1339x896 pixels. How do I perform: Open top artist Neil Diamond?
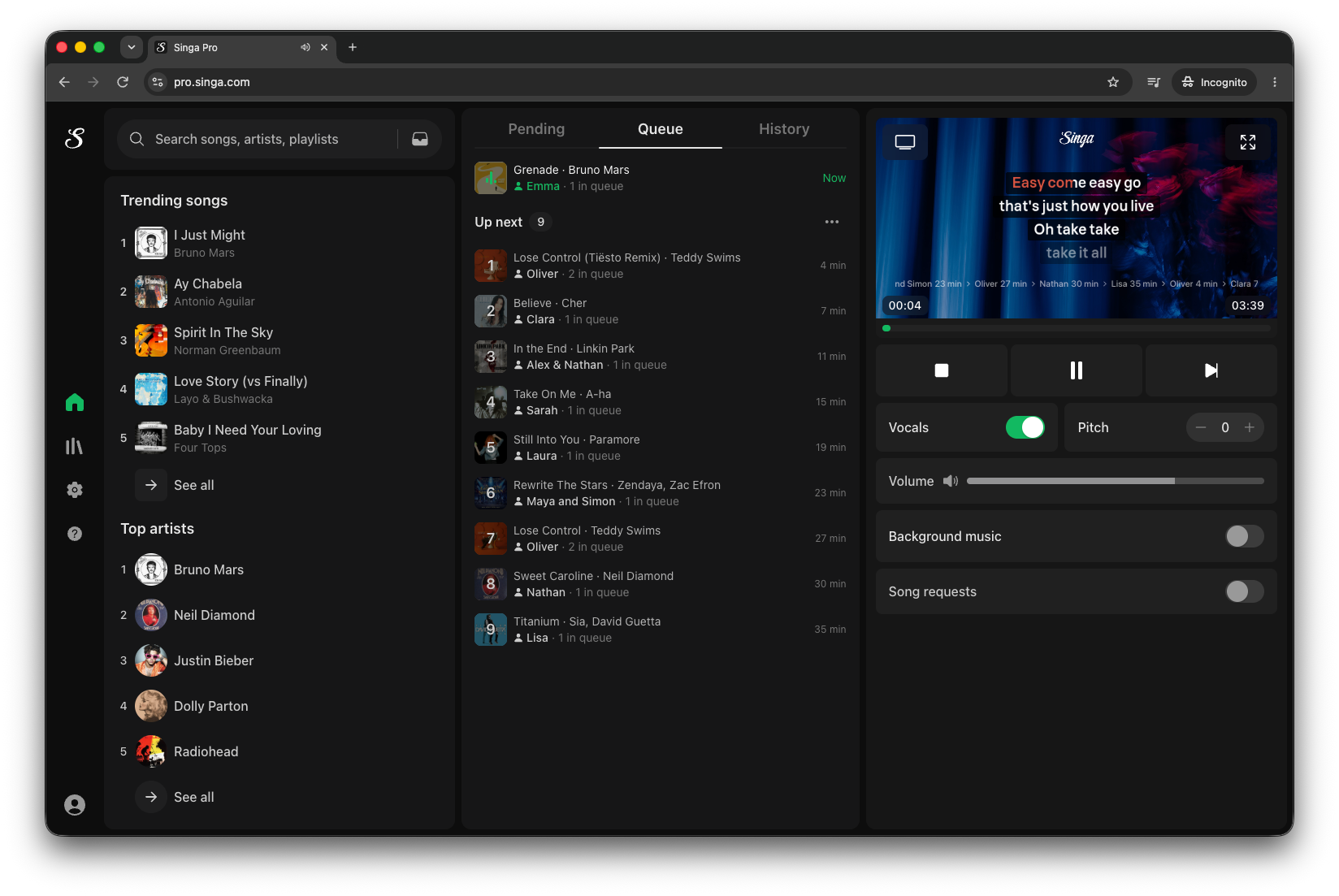click(x=279, y=615)
